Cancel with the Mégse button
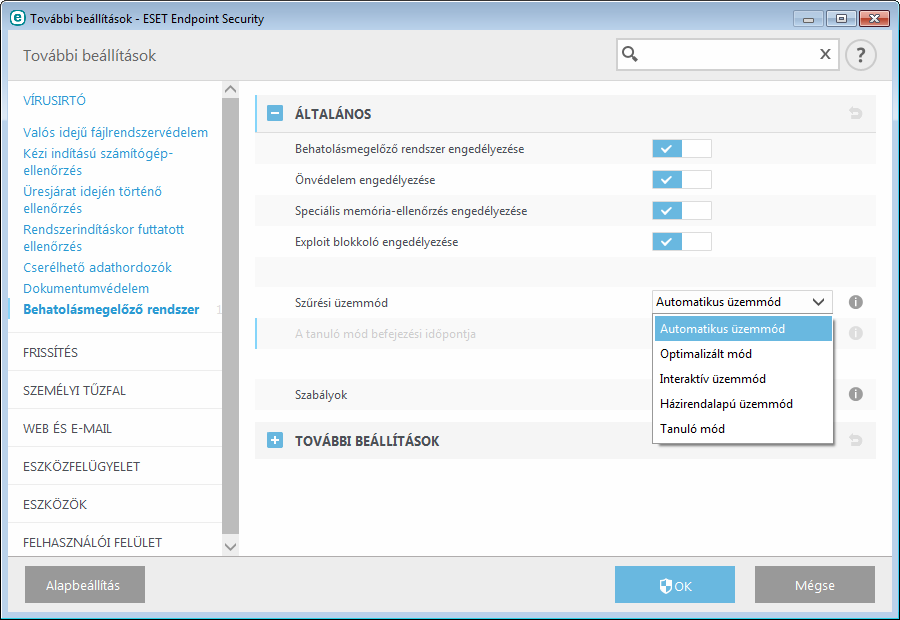The height and width of the screenshot is (620, 900). tap(814, 585)
